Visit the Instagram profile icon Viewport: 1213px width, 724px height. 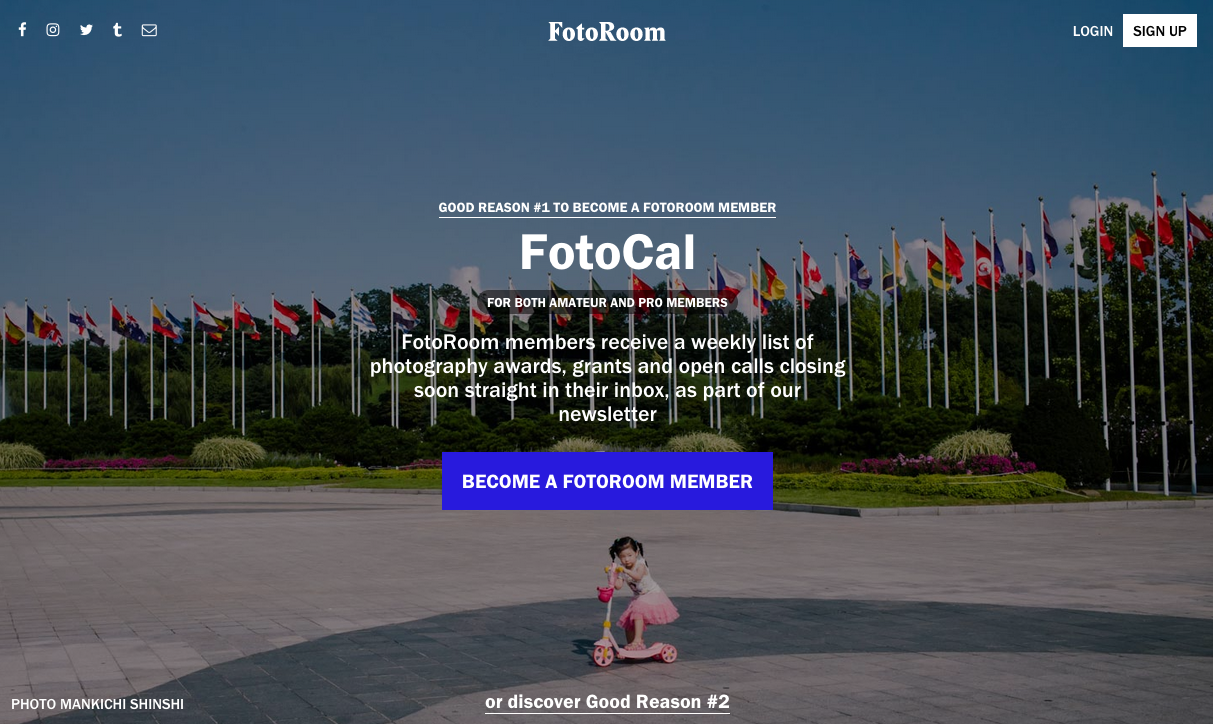53,30
